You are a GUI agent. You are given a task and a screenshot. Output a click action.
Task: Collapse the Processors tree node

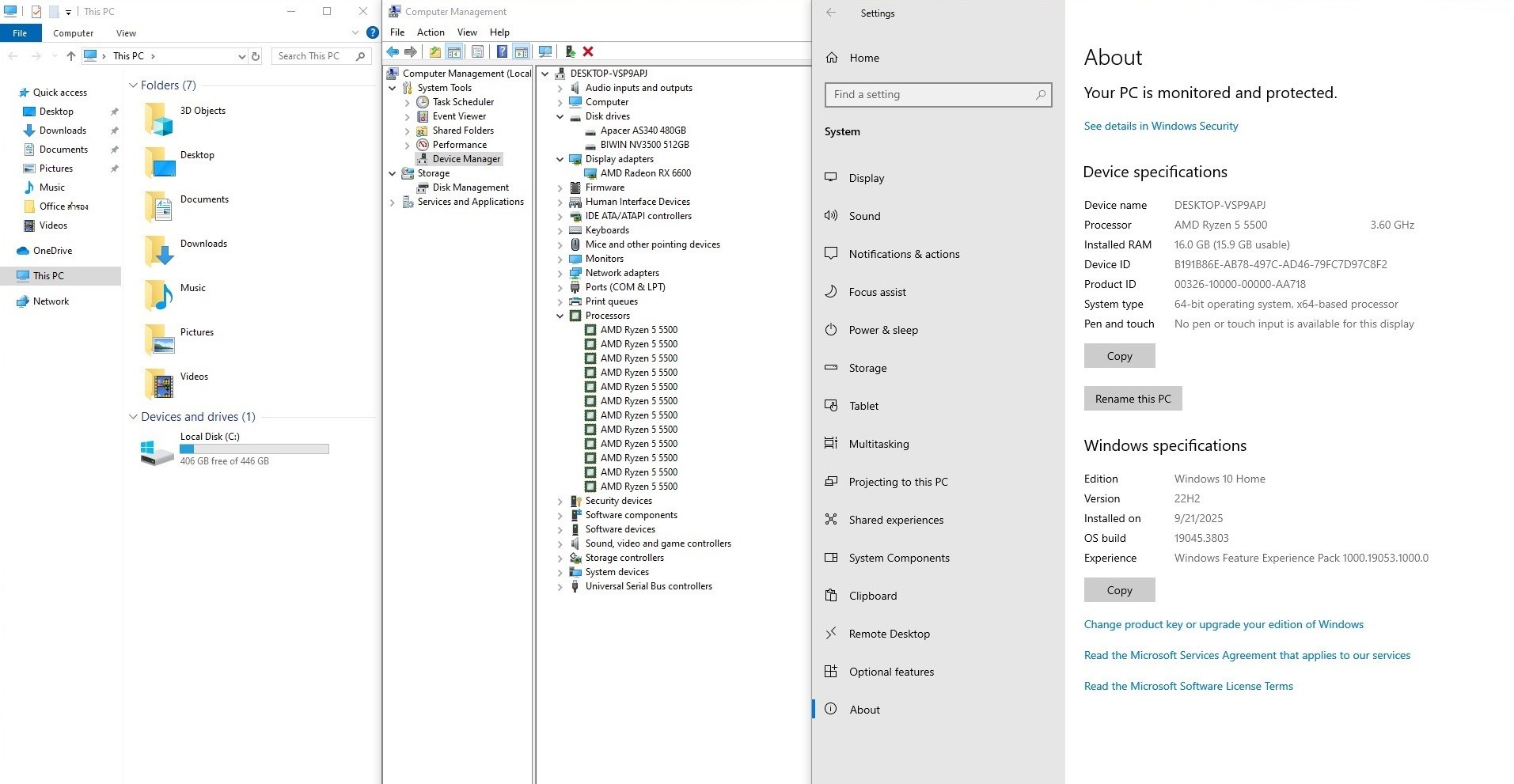click(560, 316)
